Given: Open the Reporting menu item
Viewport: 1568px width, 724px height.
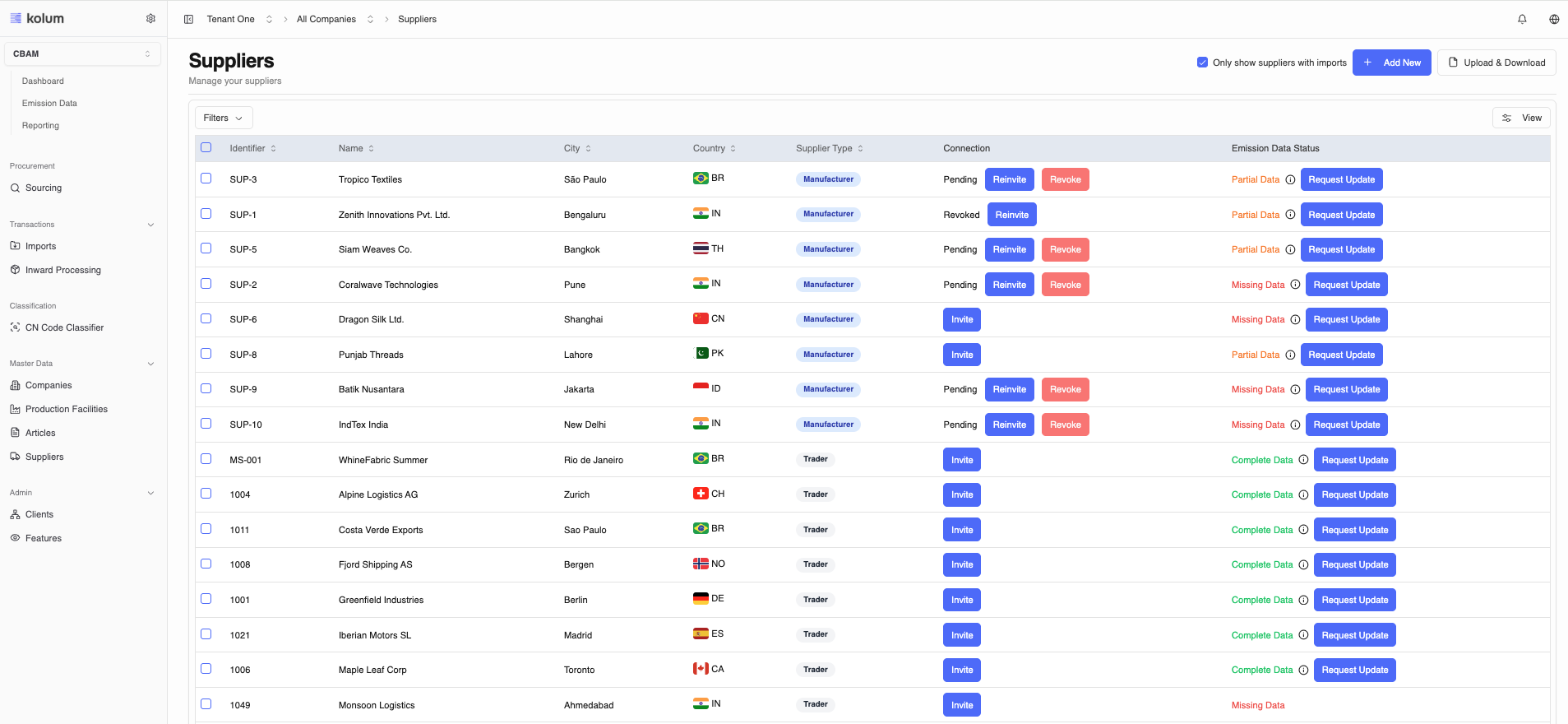Looking at the screenshot, I should 40,125.
